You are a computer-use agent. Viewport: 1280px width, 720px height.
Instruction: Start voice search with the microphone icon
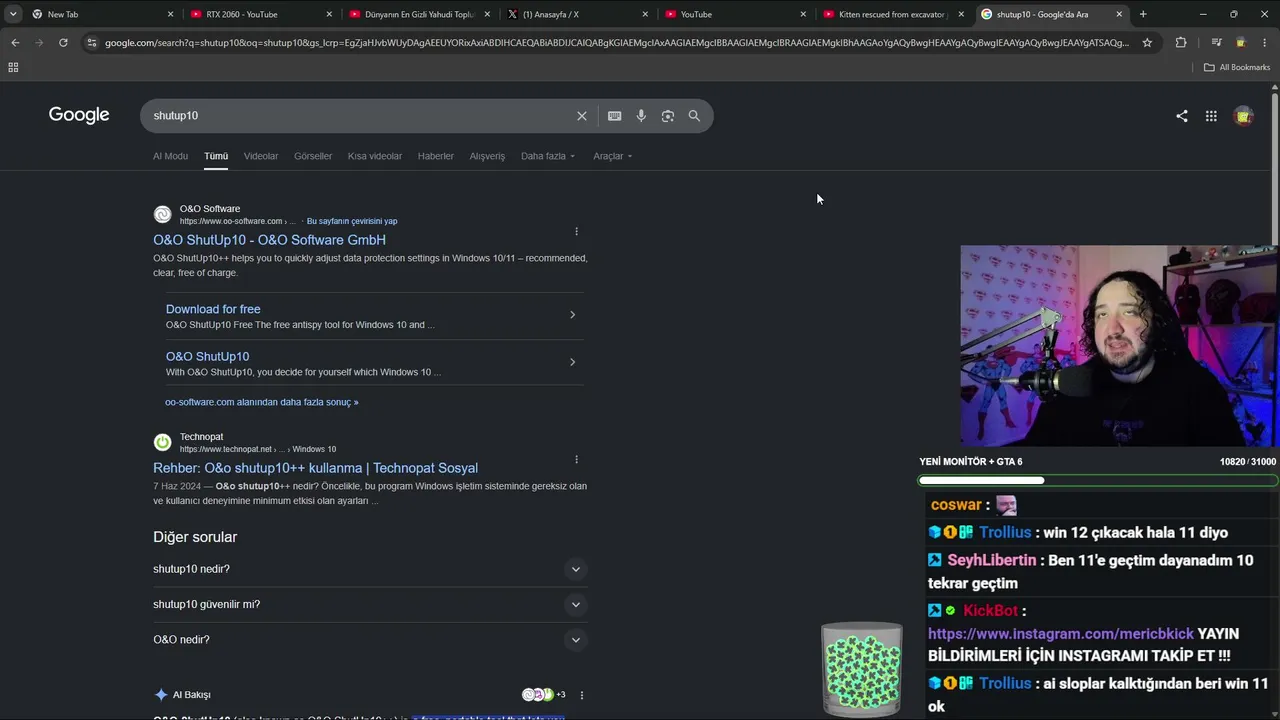click(641, 116)
